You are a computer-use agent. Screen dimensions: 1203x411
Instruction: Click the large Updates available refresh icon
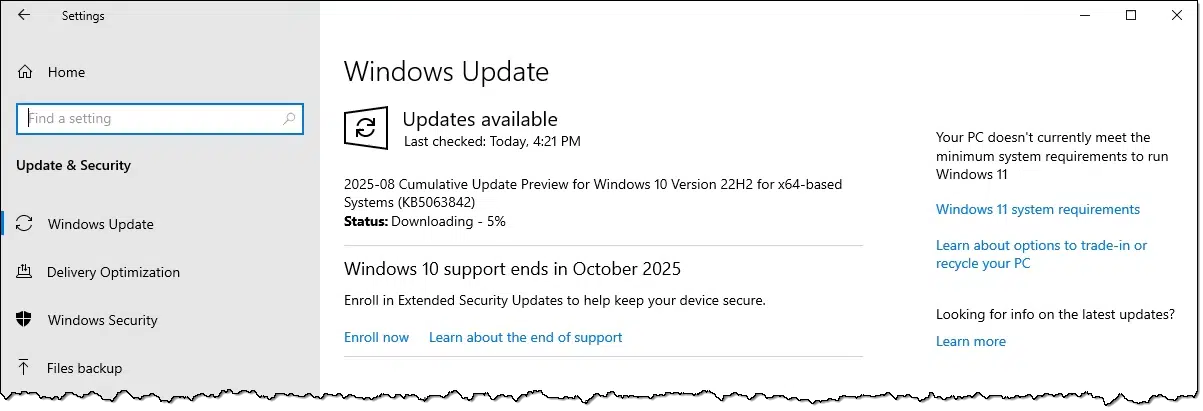(x=366, y=128)
